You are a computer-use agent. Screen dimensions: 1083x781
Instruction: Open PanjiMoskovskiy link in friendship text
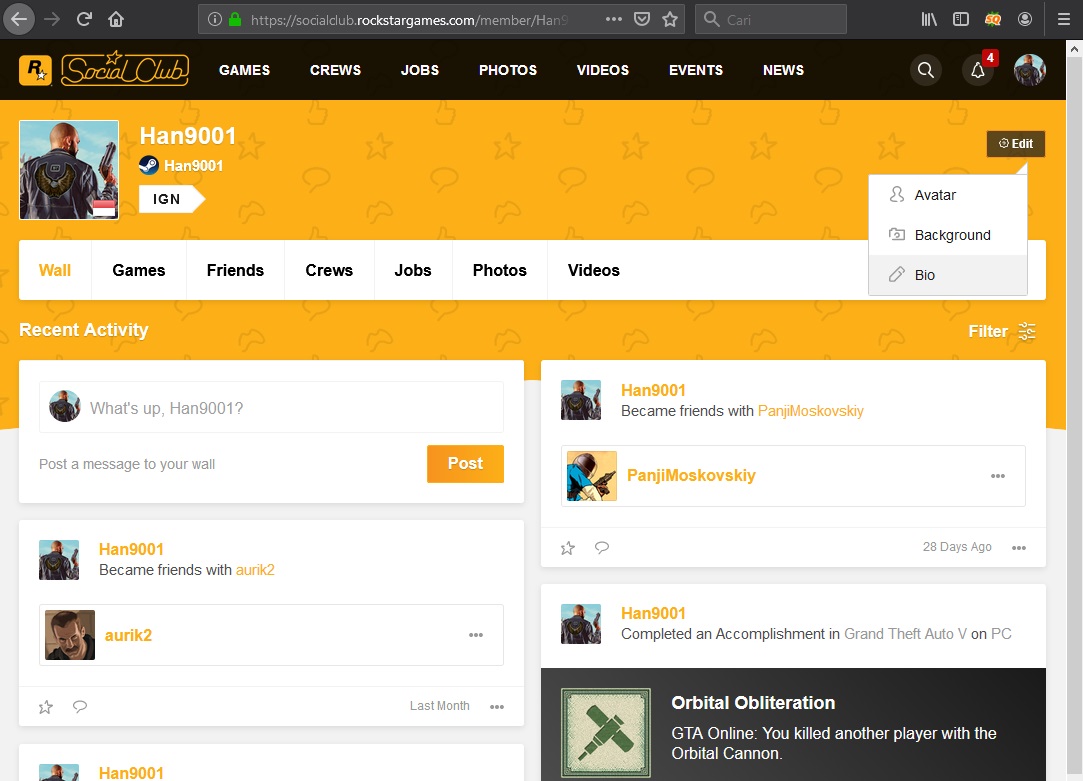pos(811,411)
